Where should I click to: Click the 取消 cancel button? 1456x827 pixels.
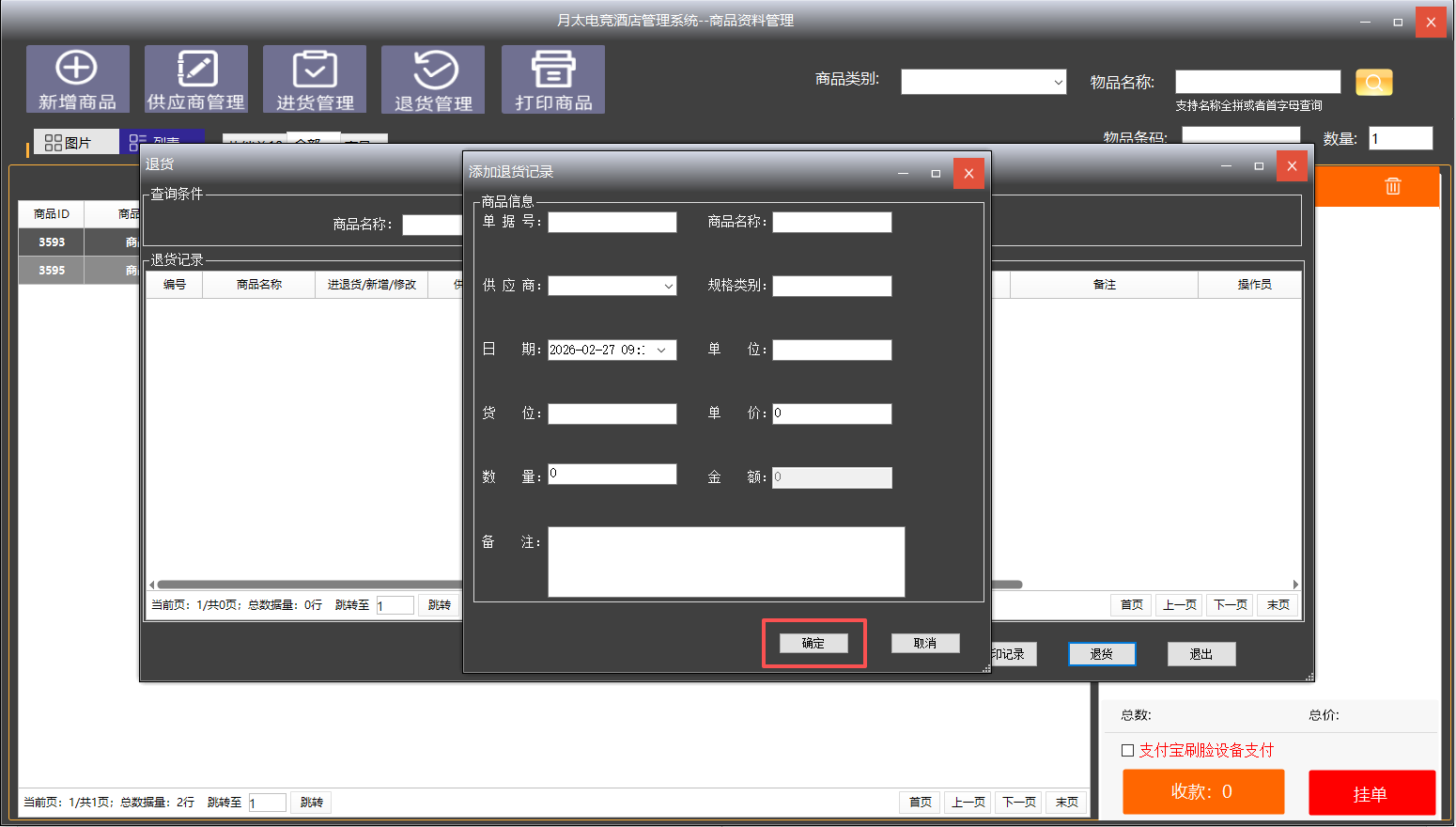pyautogui.click(x=924, y=643)
